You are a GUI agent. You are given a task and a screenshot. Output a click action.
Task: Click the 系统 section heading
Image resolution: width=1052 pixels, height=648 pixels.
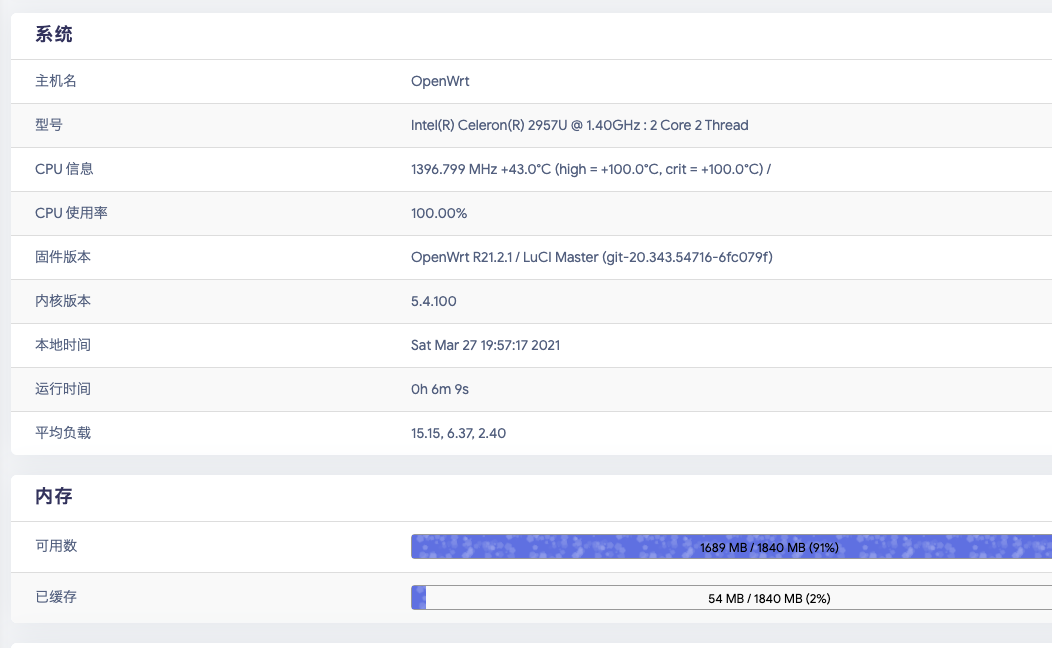[x=54, y=34]
